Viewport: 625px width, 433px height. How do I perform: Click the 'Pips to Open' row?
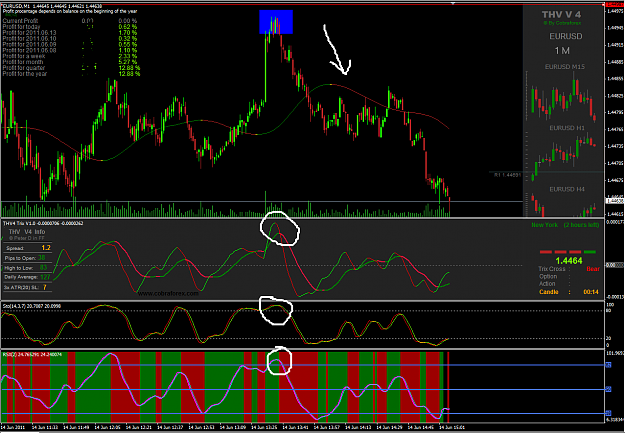point(27,258)
